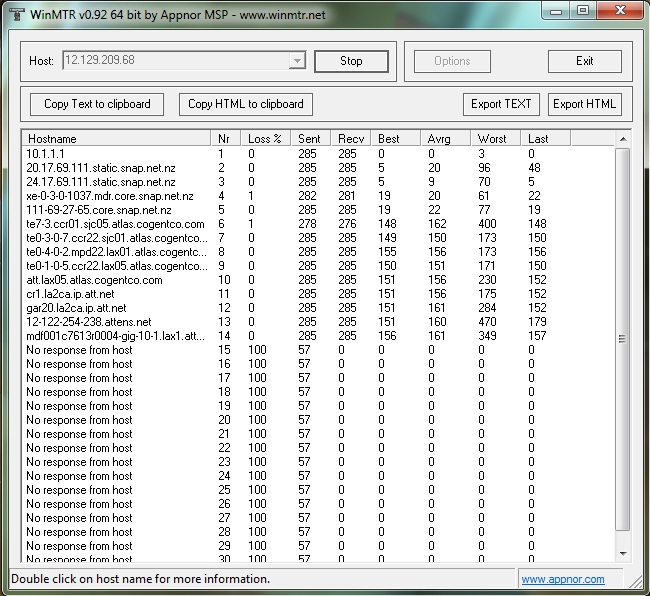Open the Host address dropdown arrow
The image size is (650, 596).
297,61
